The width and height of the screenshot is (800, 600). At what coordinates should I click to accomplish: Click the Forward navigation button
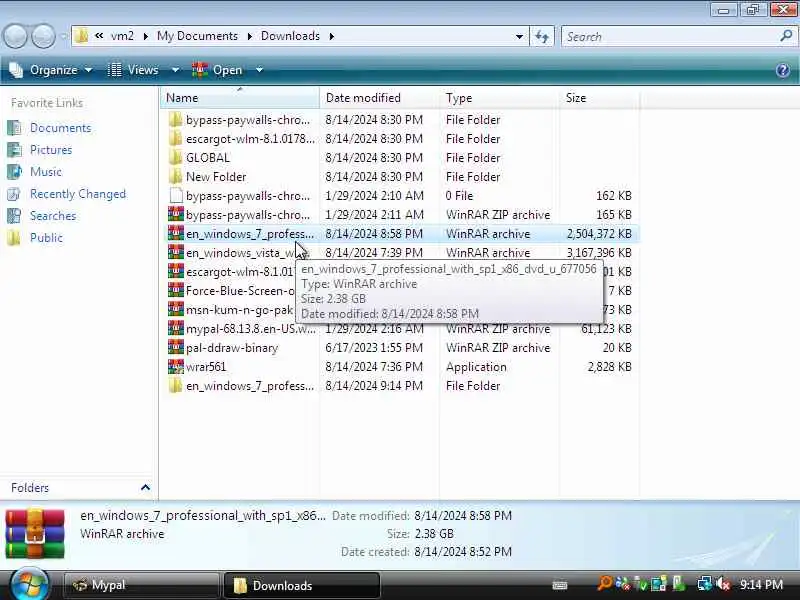pyautogui.click(x=44, y=37)
